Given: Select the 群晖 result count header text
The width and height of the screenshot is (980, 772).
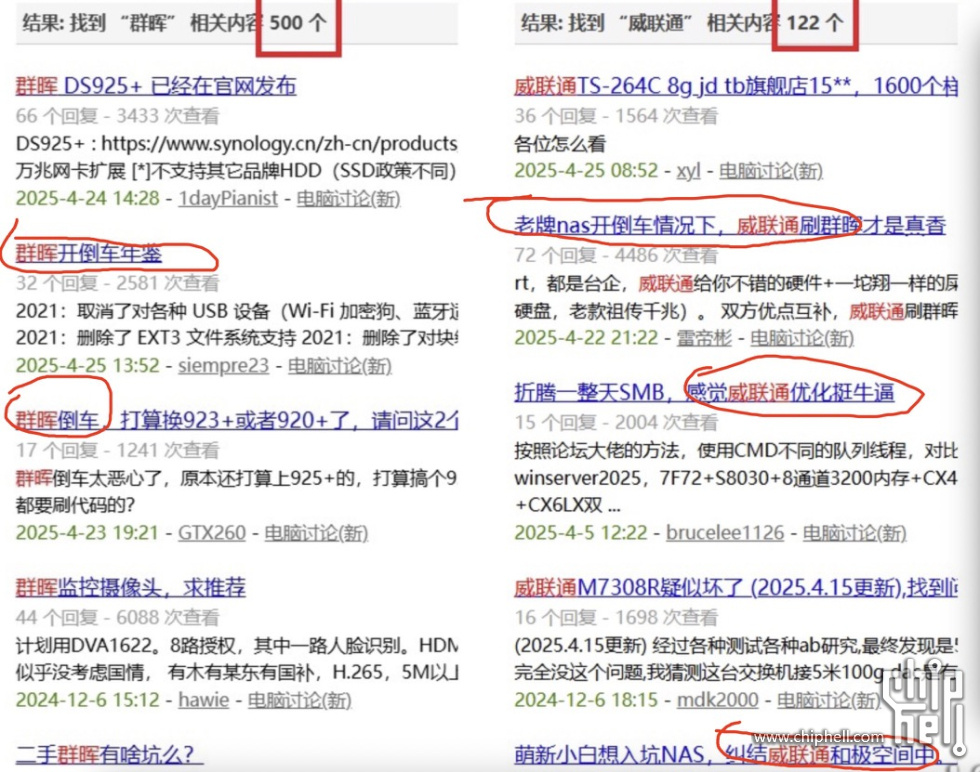Looking at the screenshot, I should pos(174,23).
